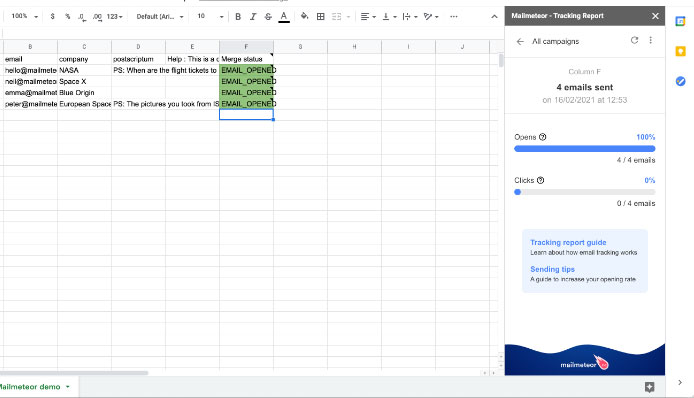Image resolution: width=694 pixels, height=398 pixels.
Task: Open text color picker
Action: click(x=284, y=16)
